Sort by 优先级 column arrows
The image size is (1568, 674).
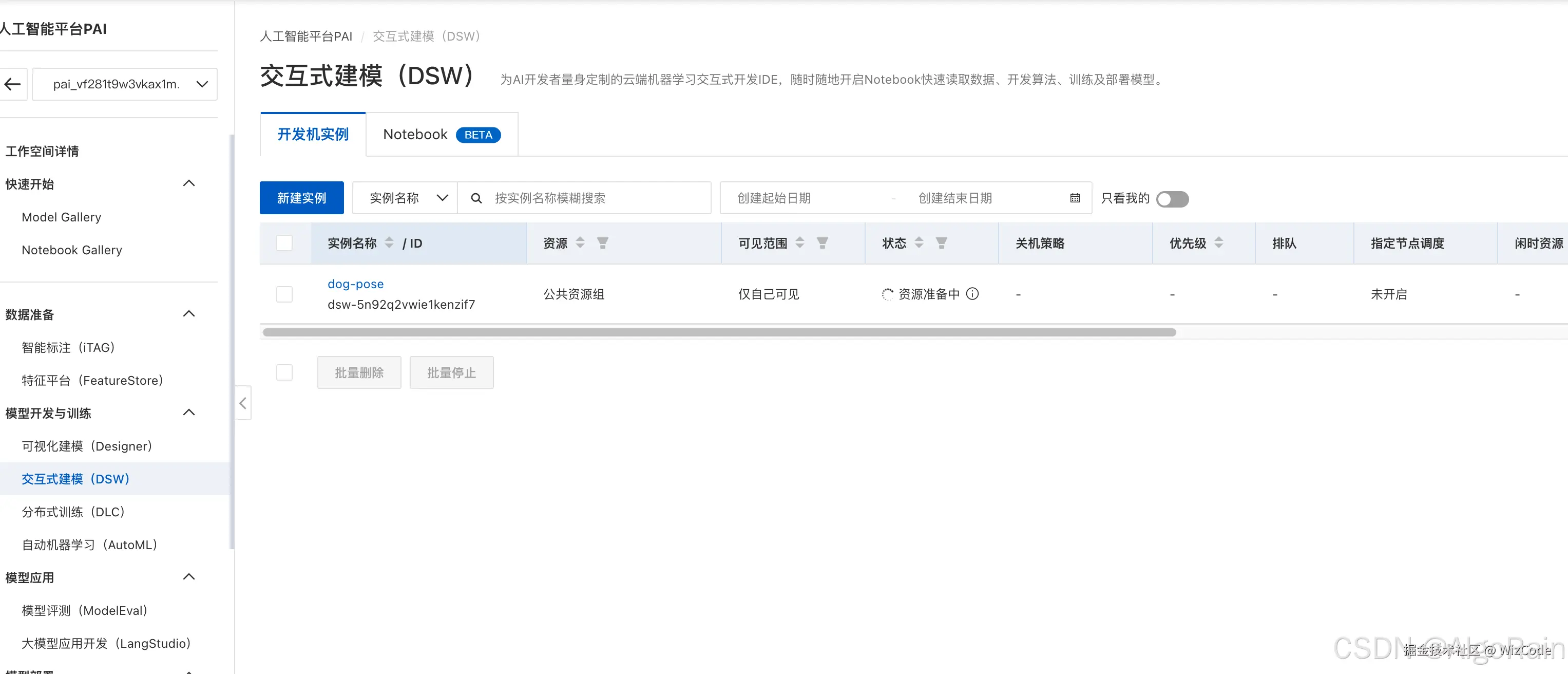coord(1218,243)
